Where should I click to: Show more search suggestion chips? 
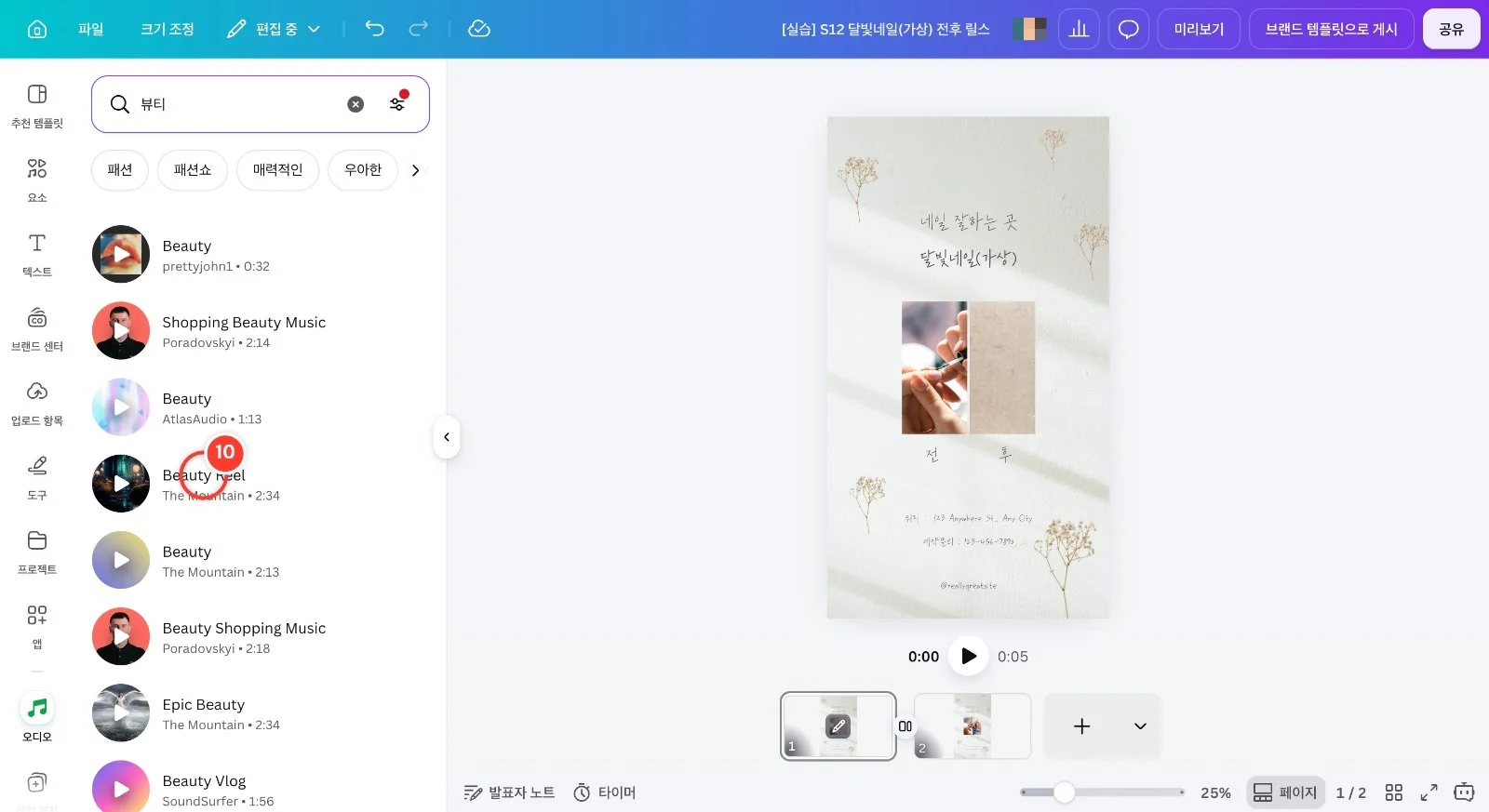[x=415, y=170]
